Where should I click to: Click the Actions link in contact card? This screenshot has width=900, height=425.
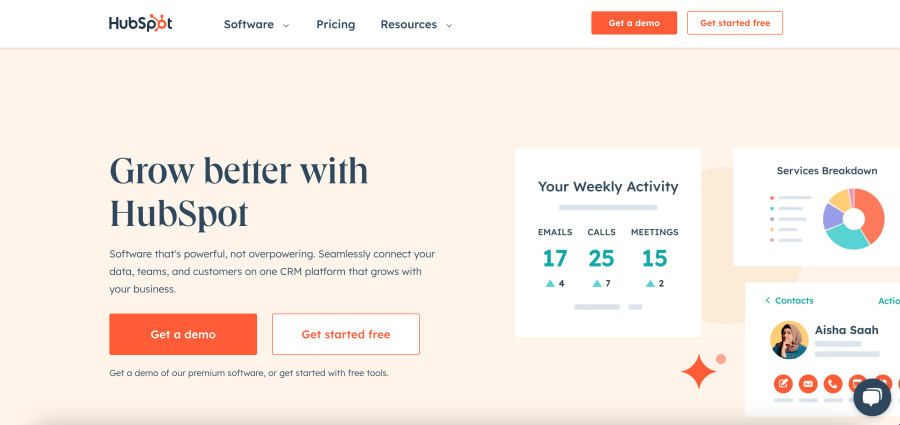888,301
